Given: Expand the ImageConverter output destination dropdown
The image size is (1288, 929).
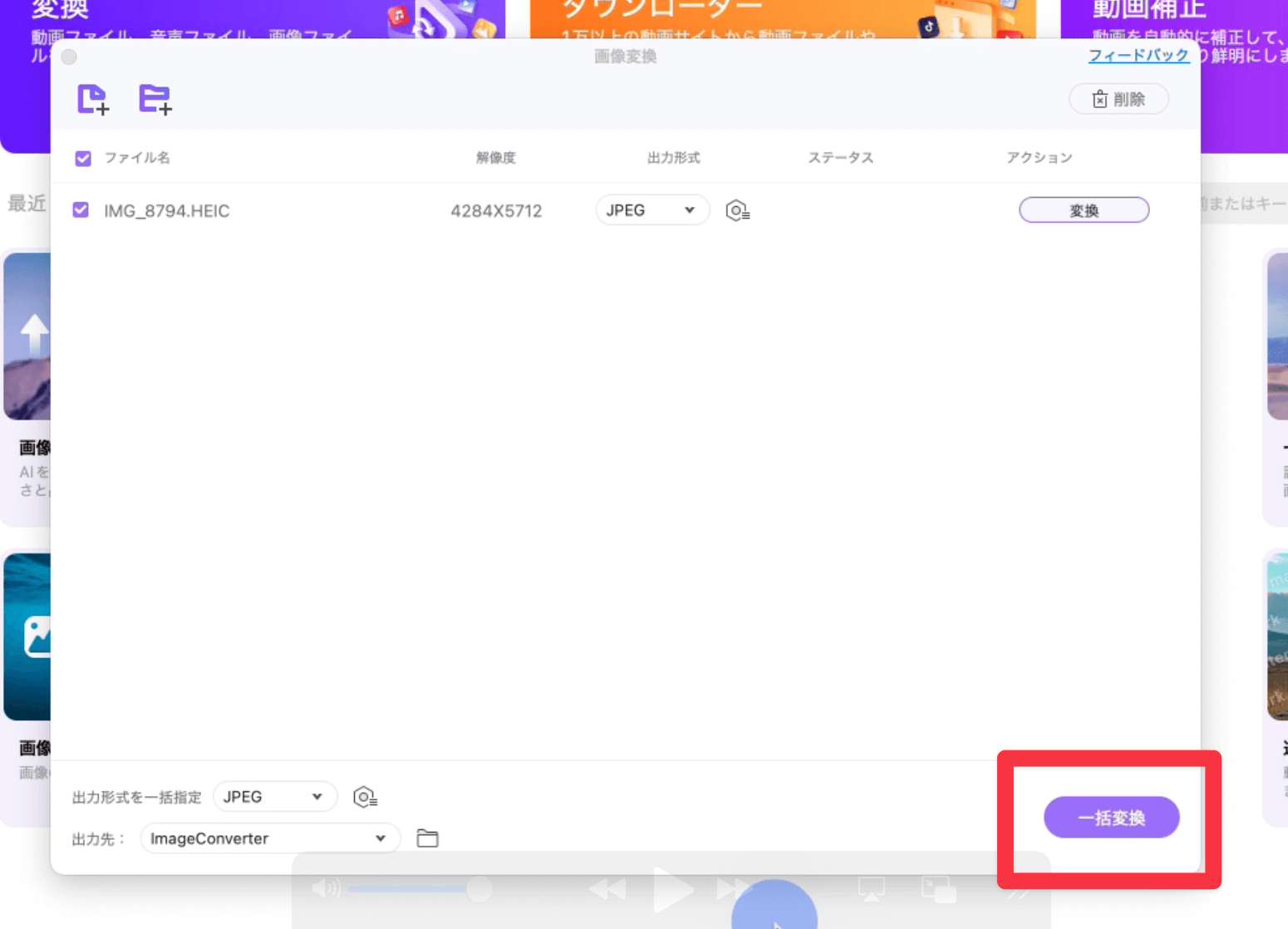Looking at the screenshot, I should coord(269,838).
